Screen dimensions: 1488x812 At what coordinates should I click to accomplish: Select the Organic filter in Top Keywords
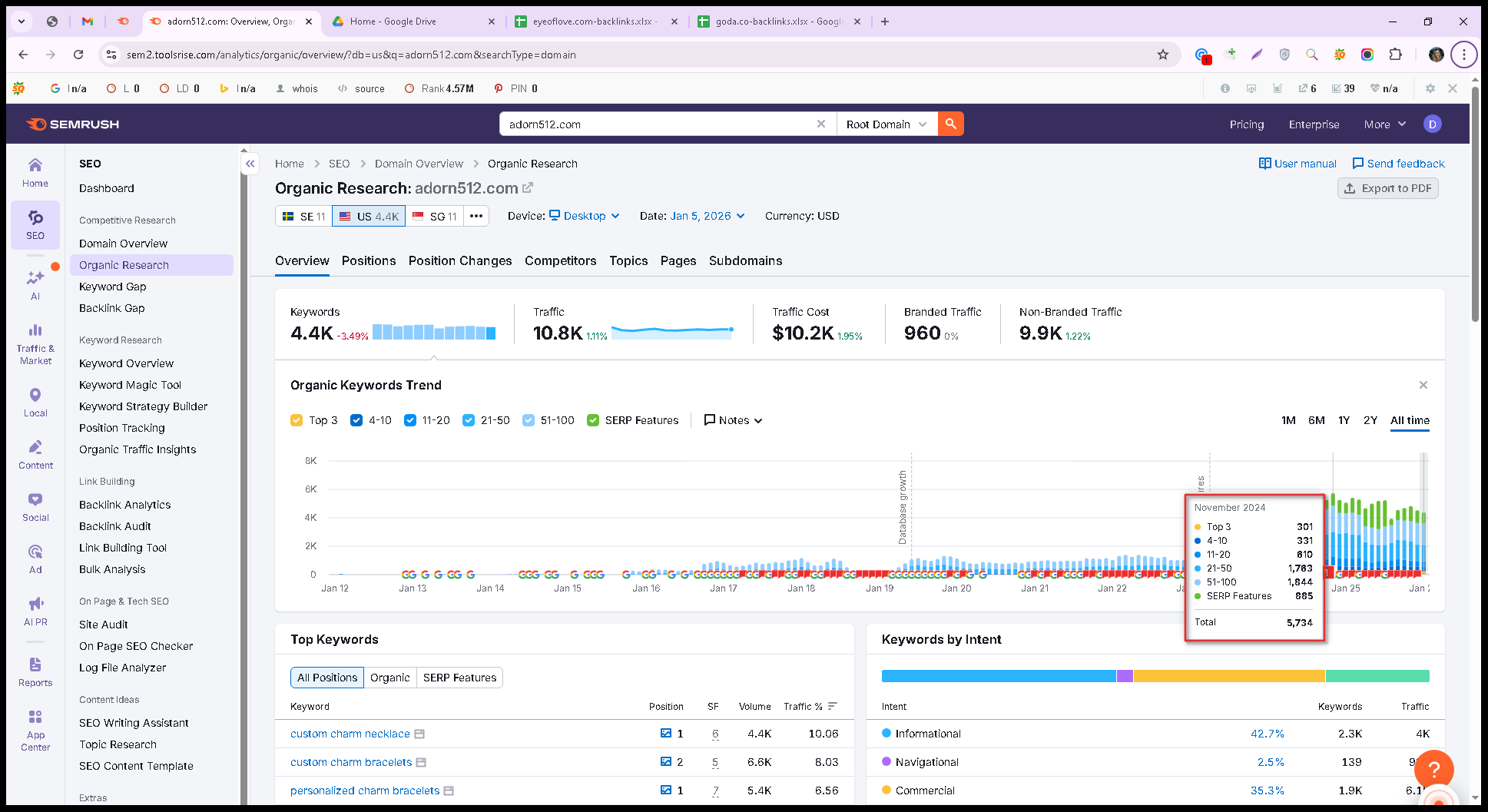pos(390,678)
